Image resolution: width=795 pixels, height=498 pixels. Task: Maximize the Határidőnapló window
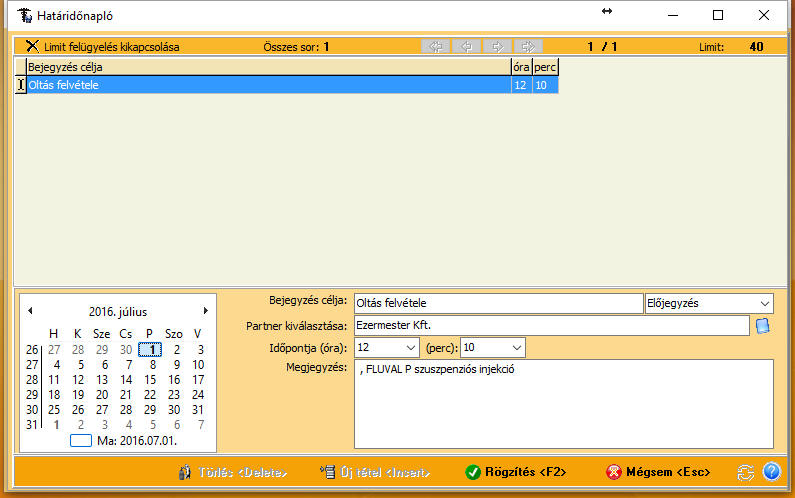(718, 15)
